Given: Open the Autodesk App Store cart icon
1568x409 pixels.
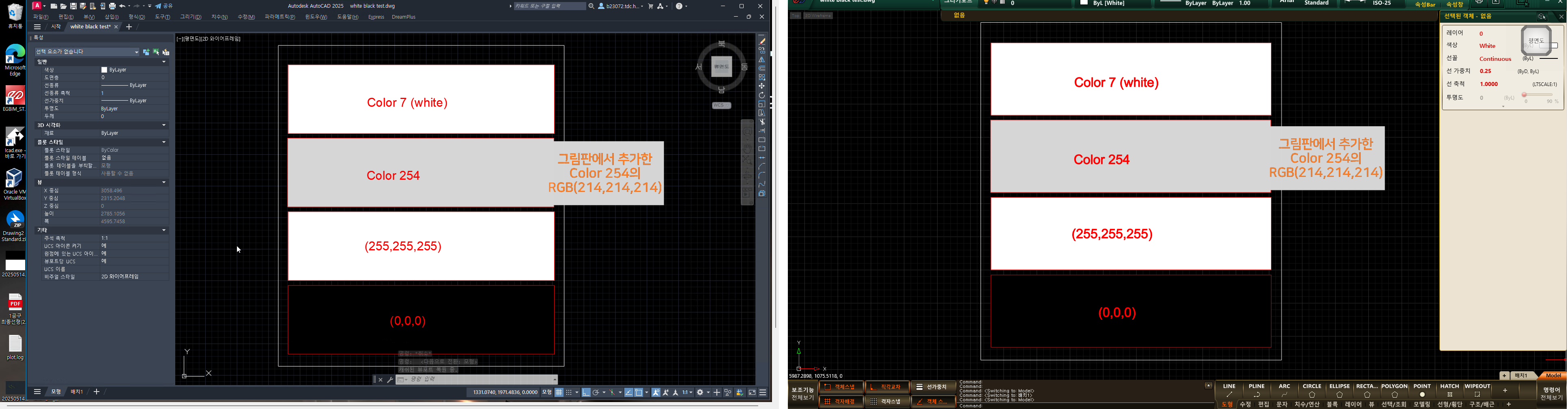Looking at the screenshot, I should pos(651,6).
